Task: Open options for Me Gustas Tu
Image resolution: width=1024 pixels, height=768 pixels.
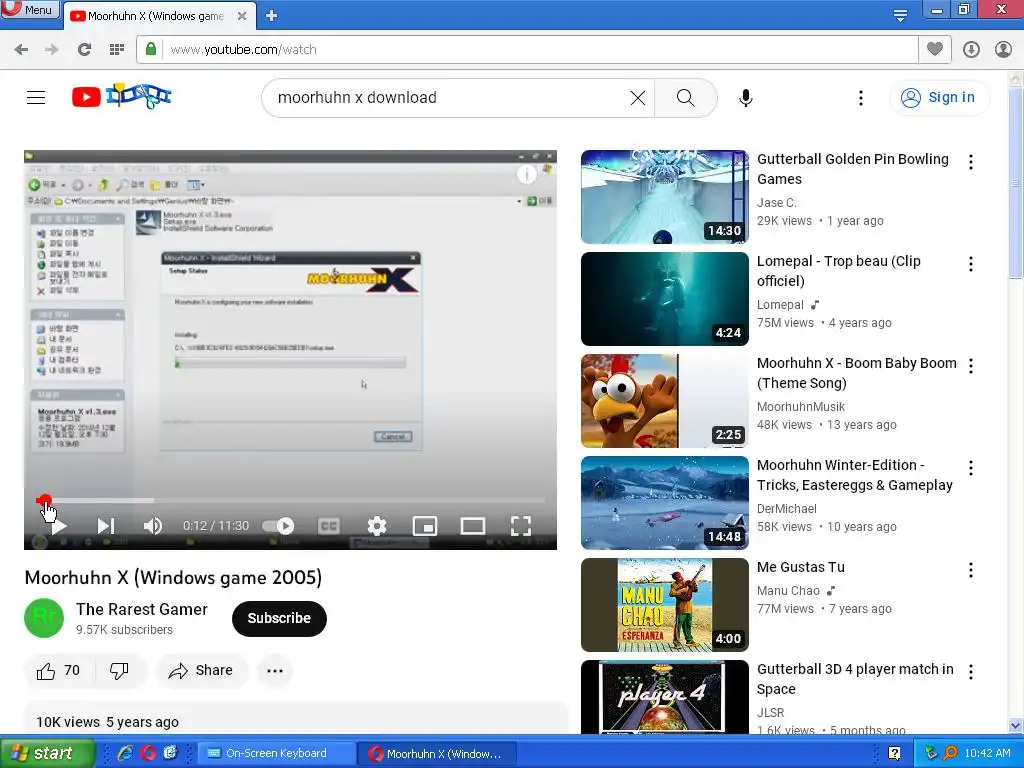Action: (x=971, y=570)
